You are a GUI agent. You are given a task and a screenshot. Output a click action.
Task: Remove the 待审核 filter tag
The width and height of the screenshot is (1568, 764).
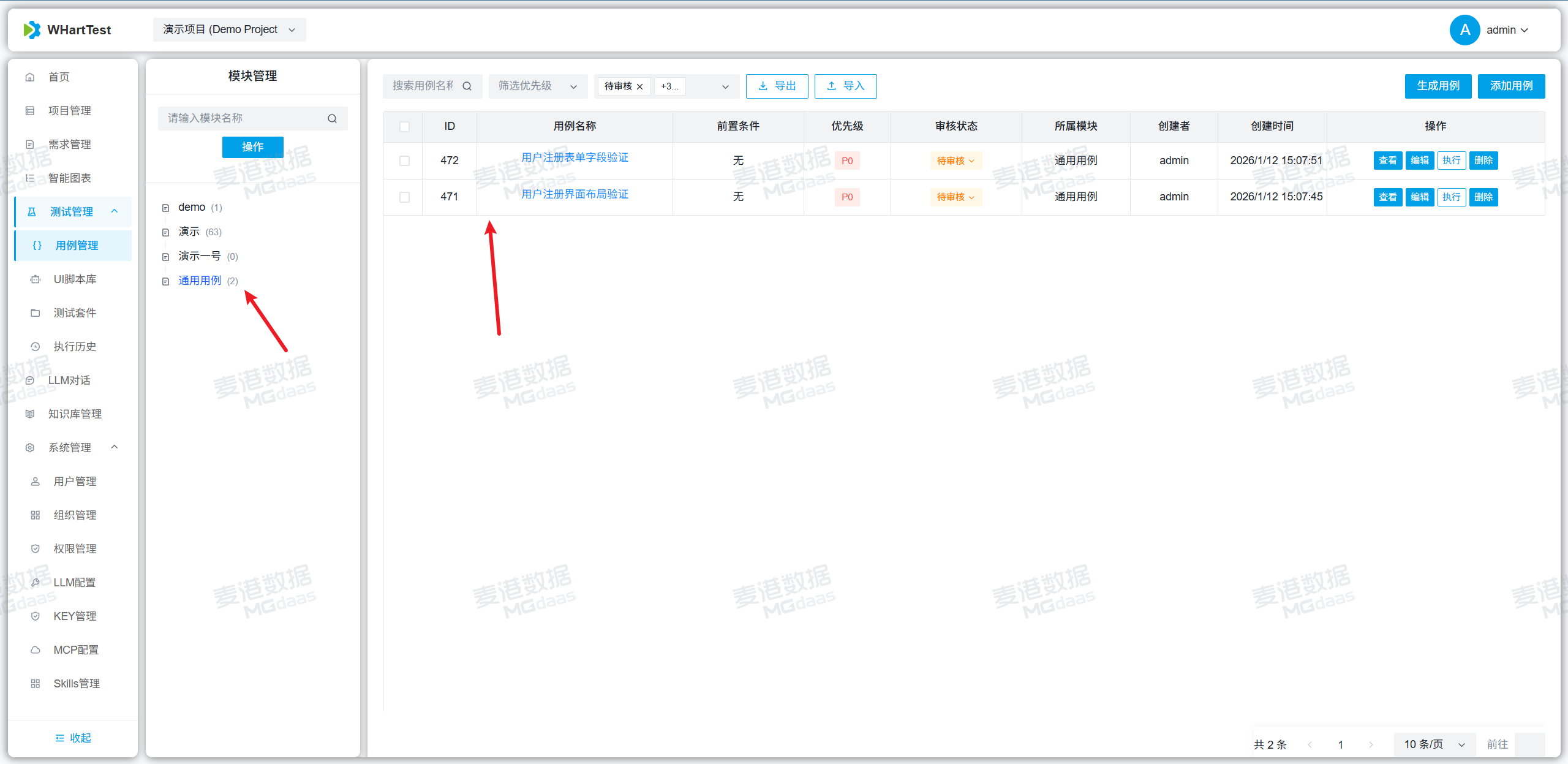tap(640, 86)
